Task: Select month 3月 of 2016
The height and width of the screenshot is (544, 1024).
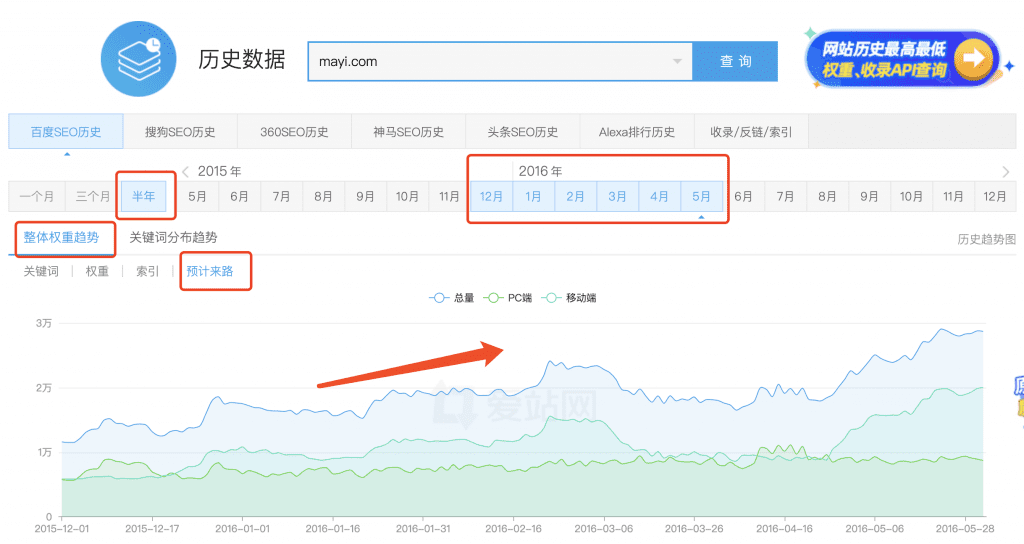Action: (617, 197)
